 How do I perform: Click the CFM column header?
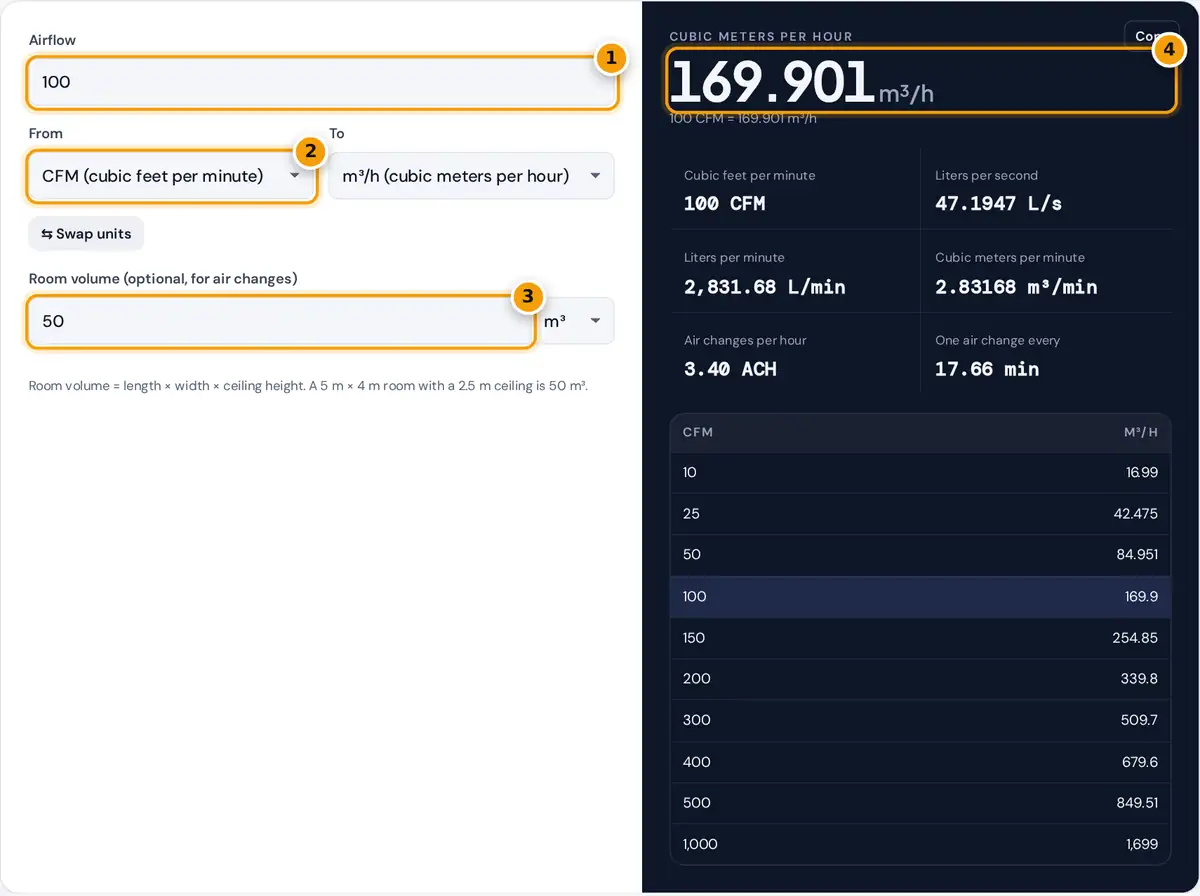(x=698, y=432)
